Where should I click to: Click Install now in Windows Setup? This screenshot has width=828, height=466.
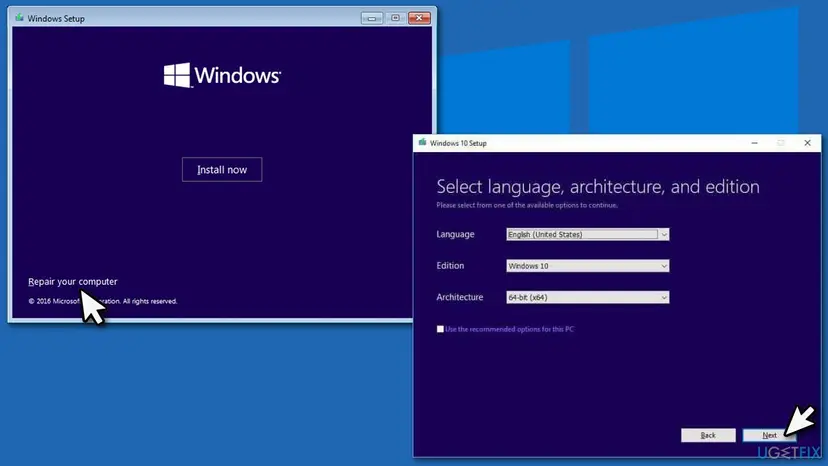(x=222, y=170)
